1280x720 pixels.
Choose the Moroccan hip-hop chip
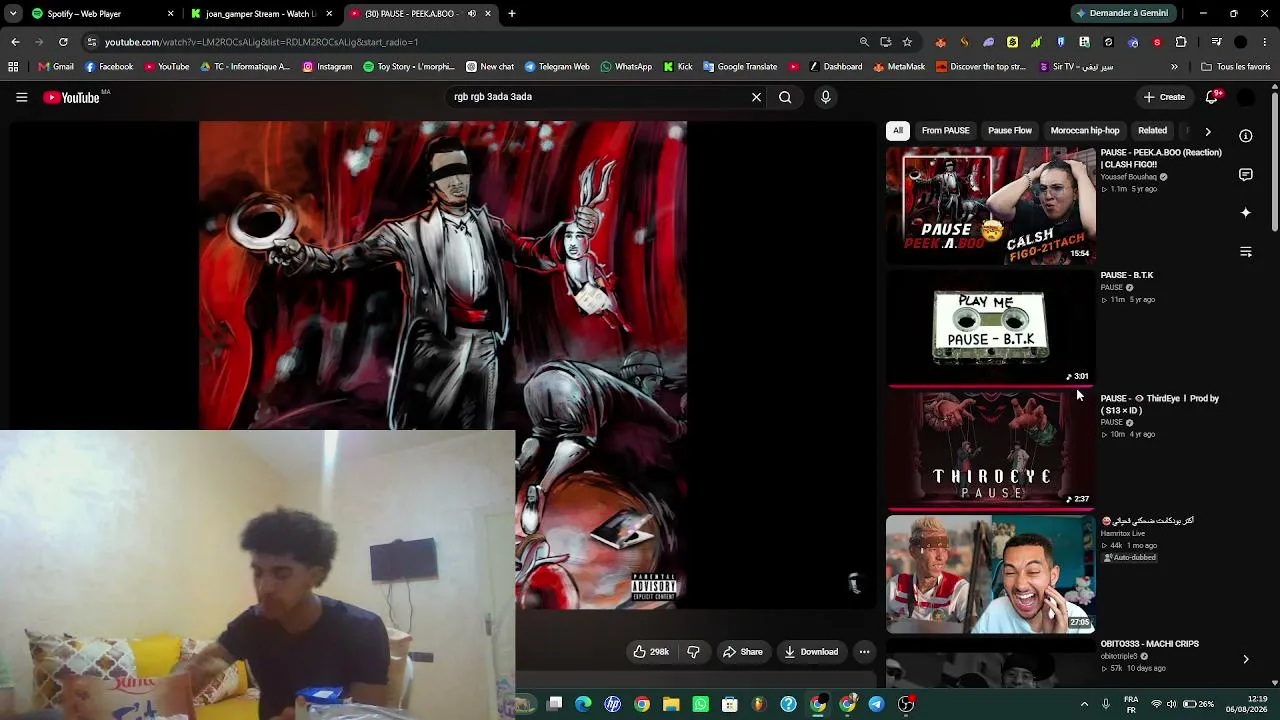point(1085,131)
